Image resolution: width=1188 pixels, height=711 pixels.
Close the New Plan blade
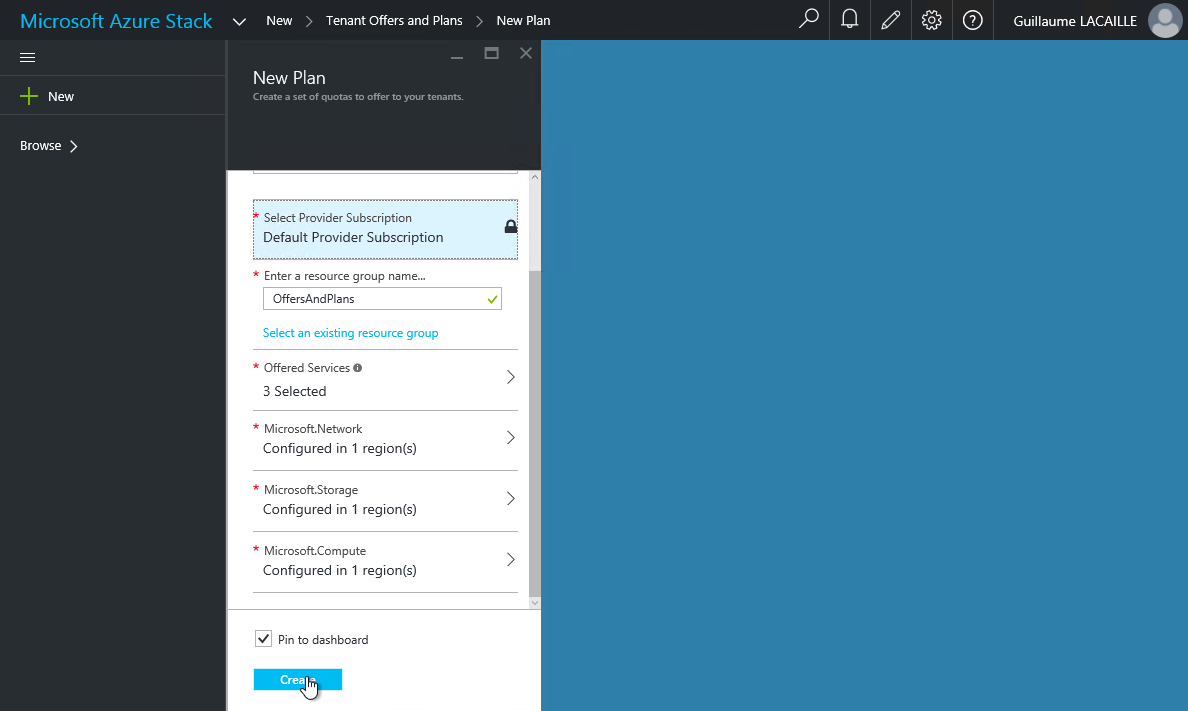click(x=526, y=53)
